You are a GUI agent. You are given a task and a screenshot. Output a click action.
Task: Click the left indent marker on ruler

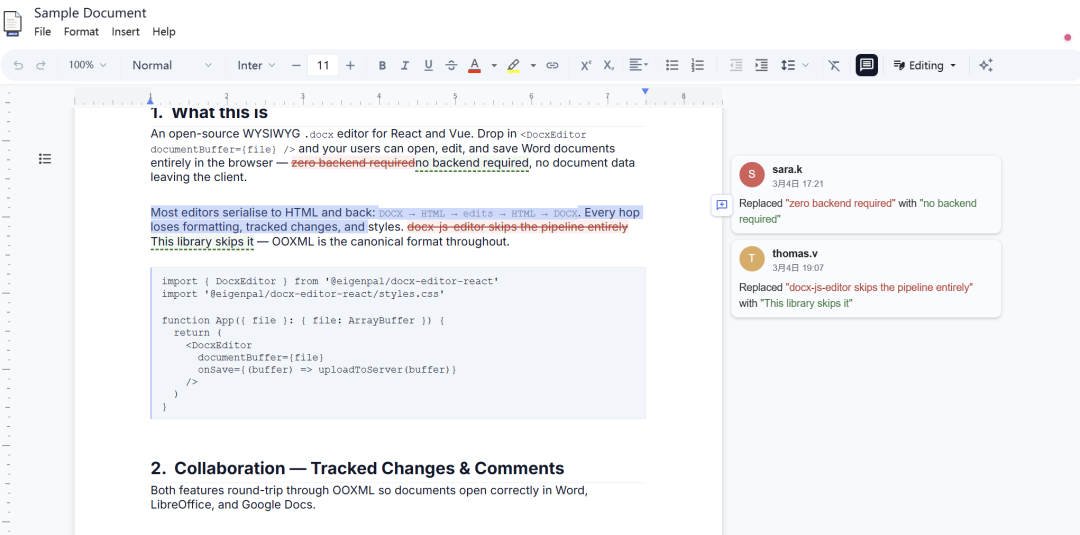point(150,101)
